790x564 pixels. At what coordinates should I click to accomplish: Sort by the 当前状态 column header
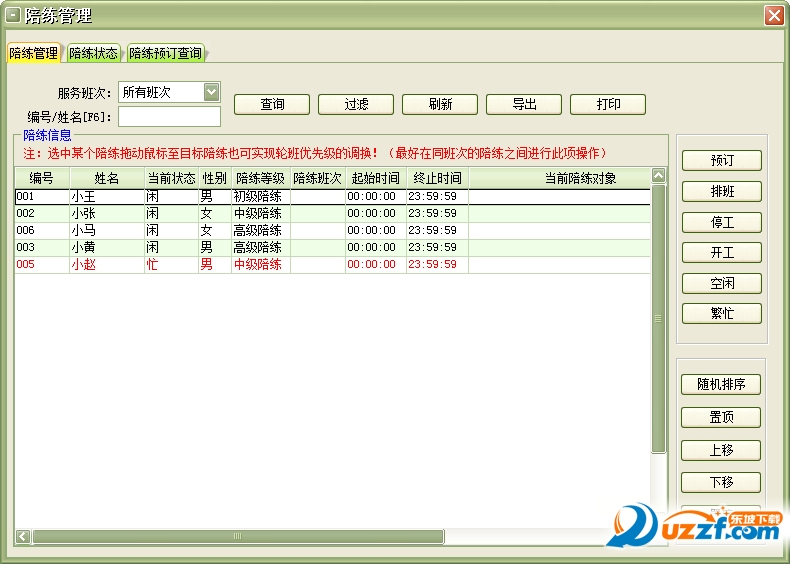171,178
